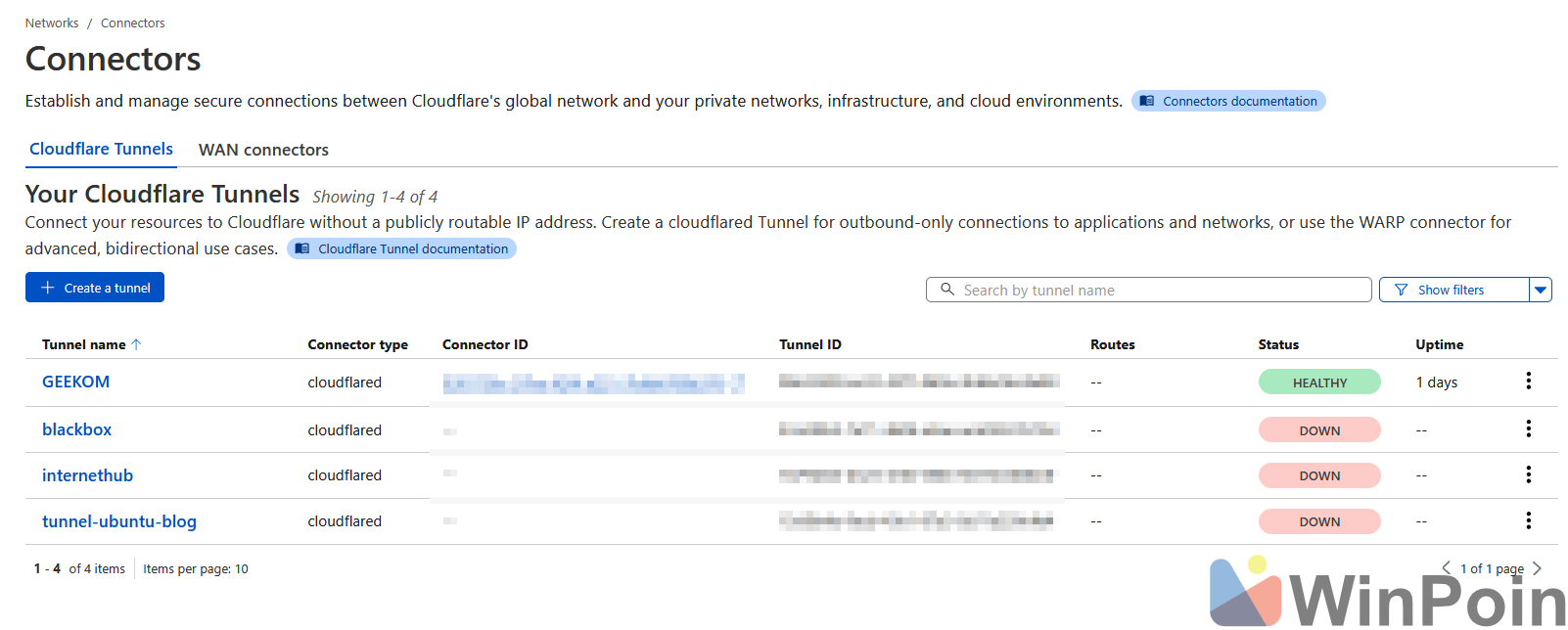Click the Tunnel name sort arrow icon
The height and width of the screenshot is (630, 1568).
coord(137,344)
